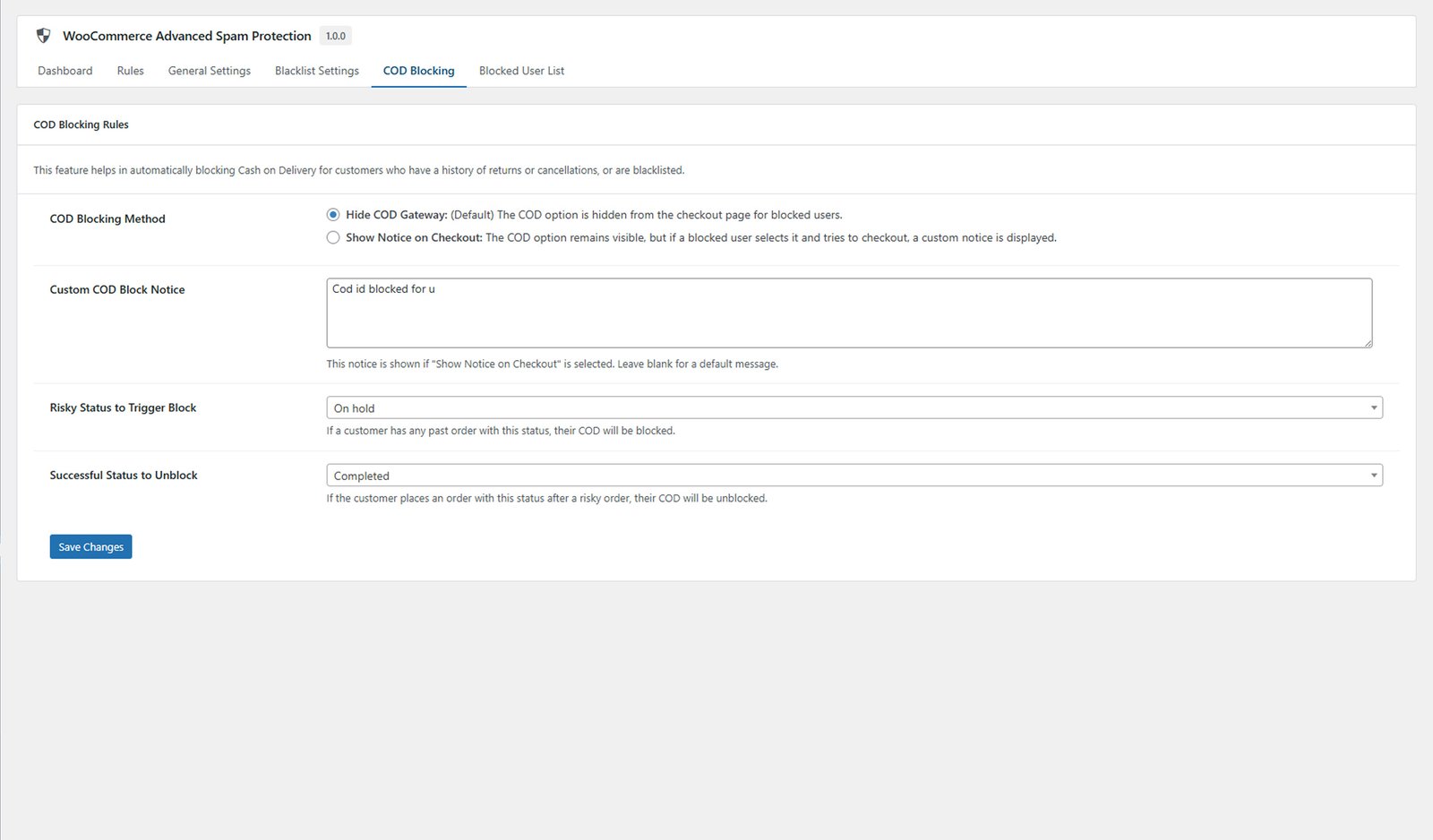The image size is (1433, 840).
Task: Click the "Hide COD Gateway:" label text
Action: click(396, 215)
